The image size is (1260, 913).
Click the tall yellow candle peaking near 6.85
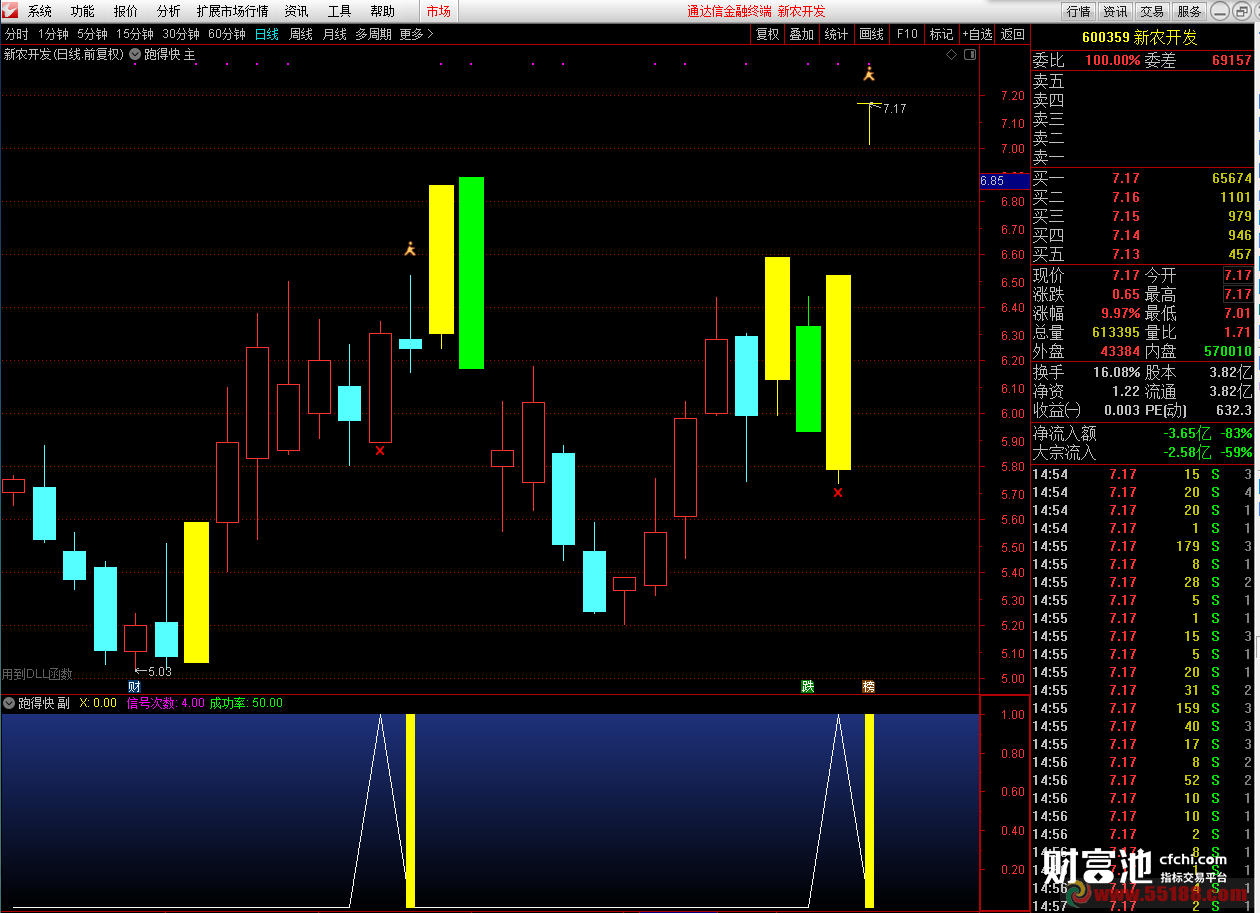point(441,259)
